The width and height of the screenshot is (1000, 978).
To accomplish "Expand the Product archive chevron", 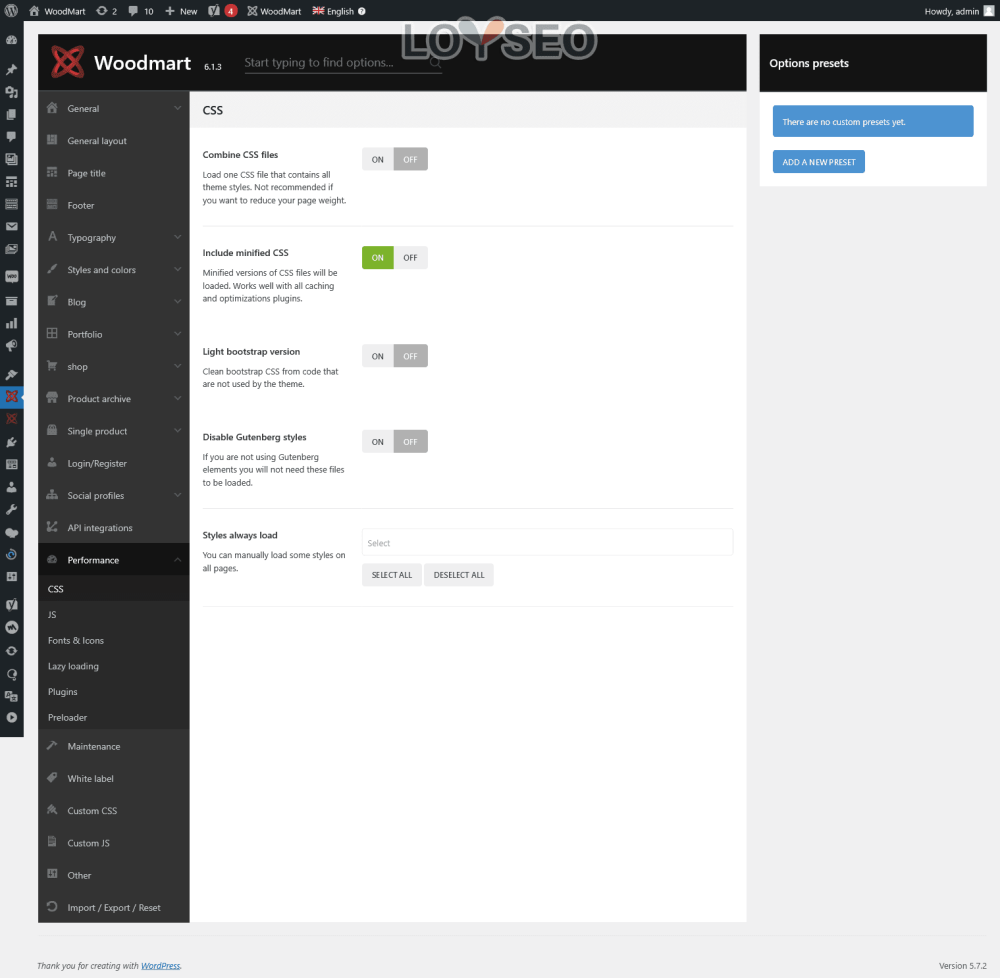I will (x=177, y=398).
